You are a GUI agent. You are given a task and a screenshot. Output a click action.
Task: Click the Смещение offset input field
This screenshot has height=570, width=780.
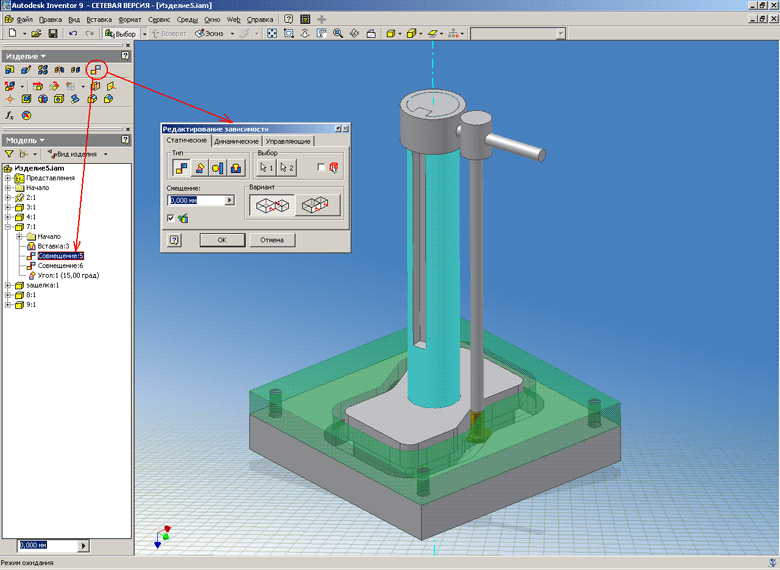[x=196, y=200]
